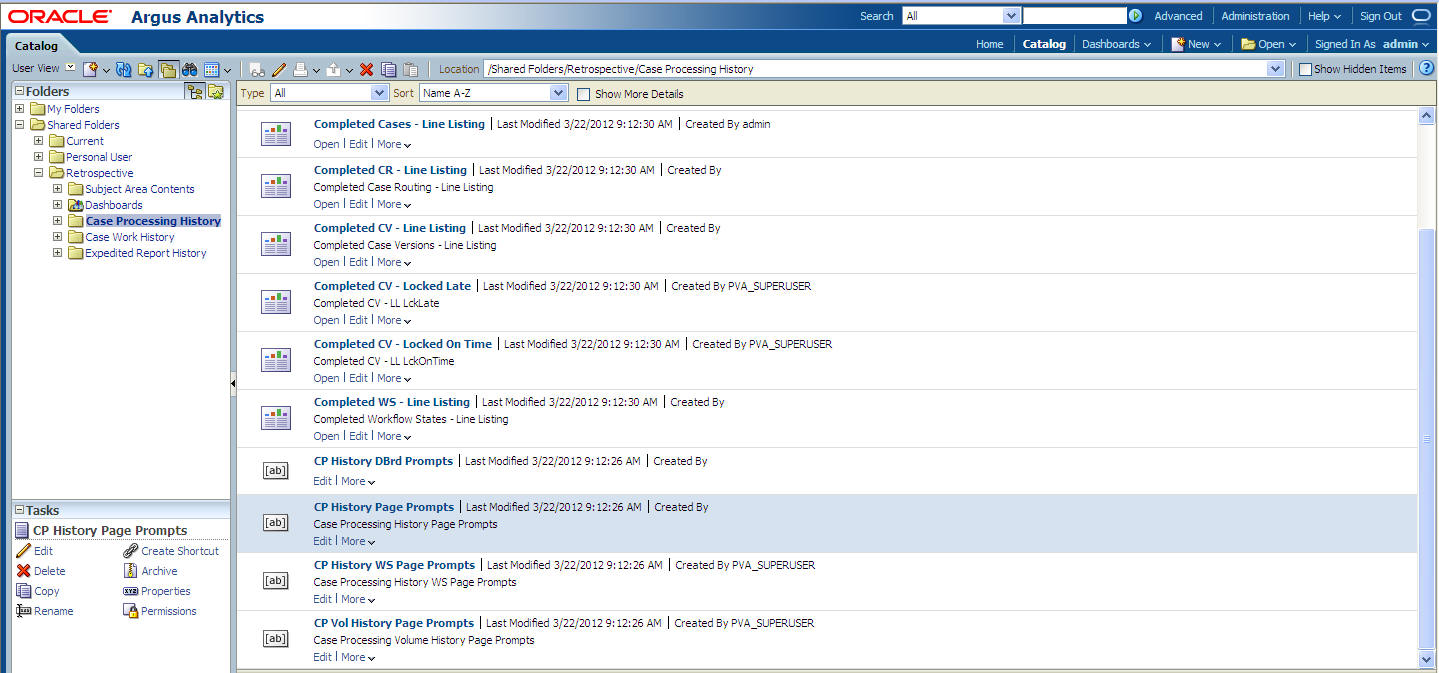Click Archive in the Tasks pane
This screenshot has width=1439, height=673.
click(150, 571)
